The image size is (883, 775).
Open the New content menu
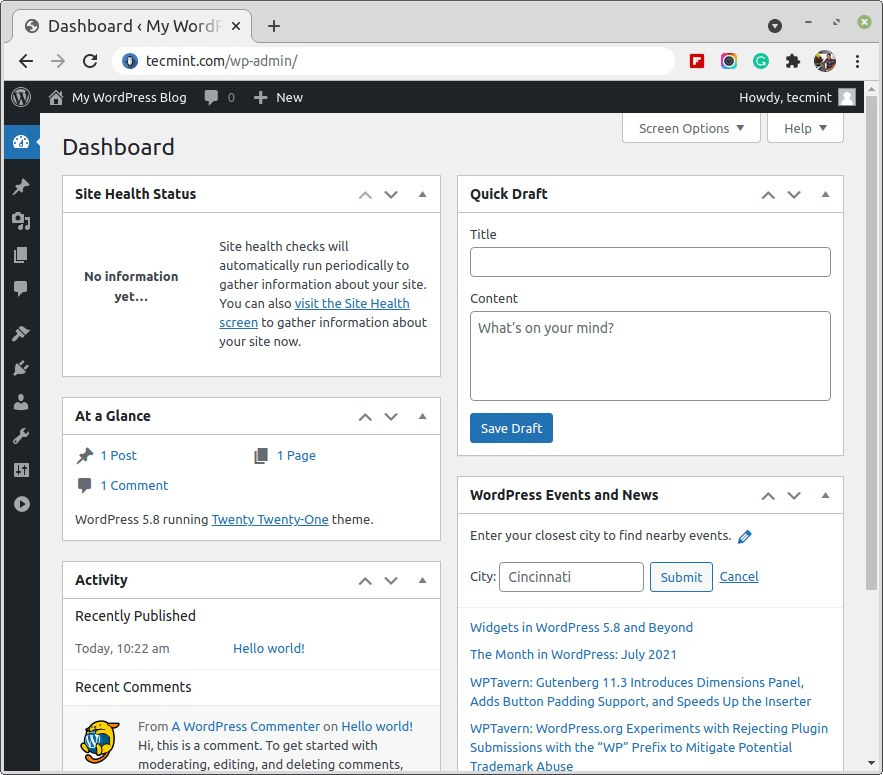(x=278, y=97)
